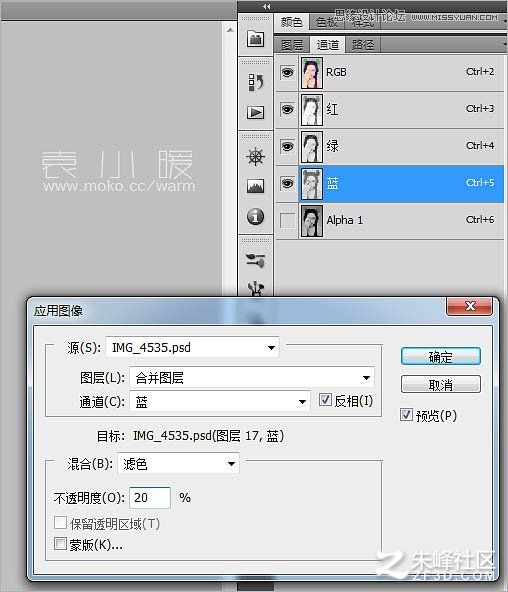Show the Alpha 1 channel visibility box

[287, 220]
